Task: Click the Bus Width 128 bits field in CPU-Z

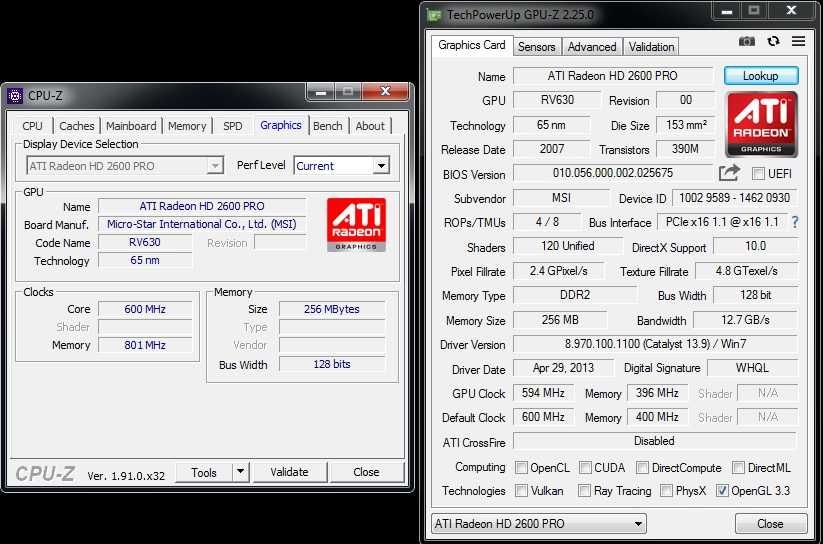Action: click(332, 364)
